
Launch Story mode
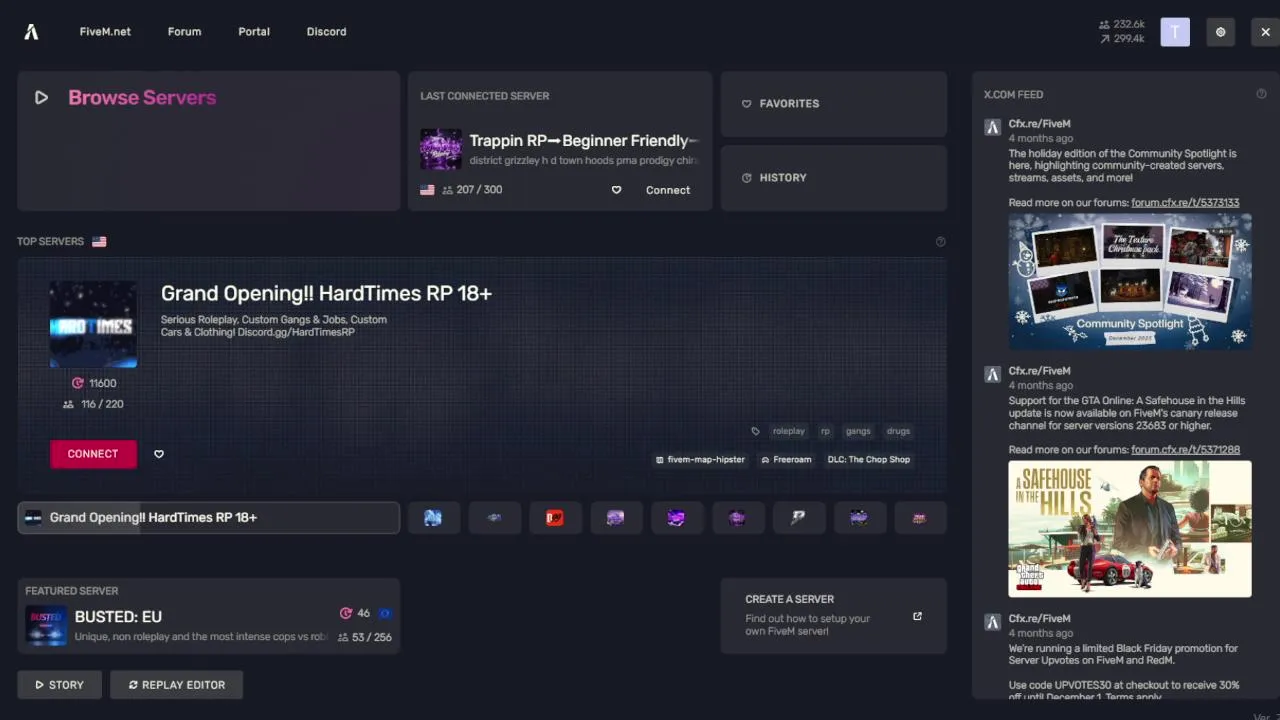[x=59, y=685]
